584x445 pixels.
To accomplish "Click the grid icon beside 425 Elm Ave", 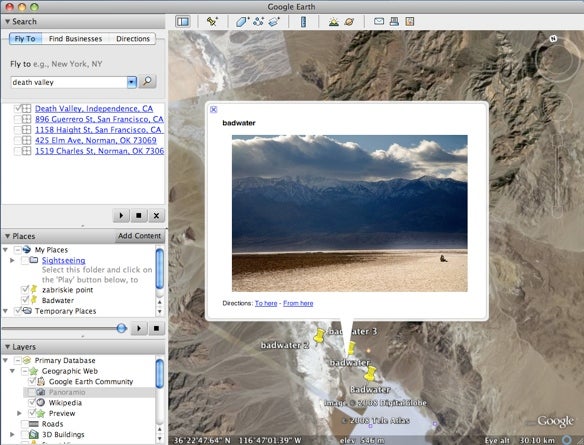I will coord(26,140).
